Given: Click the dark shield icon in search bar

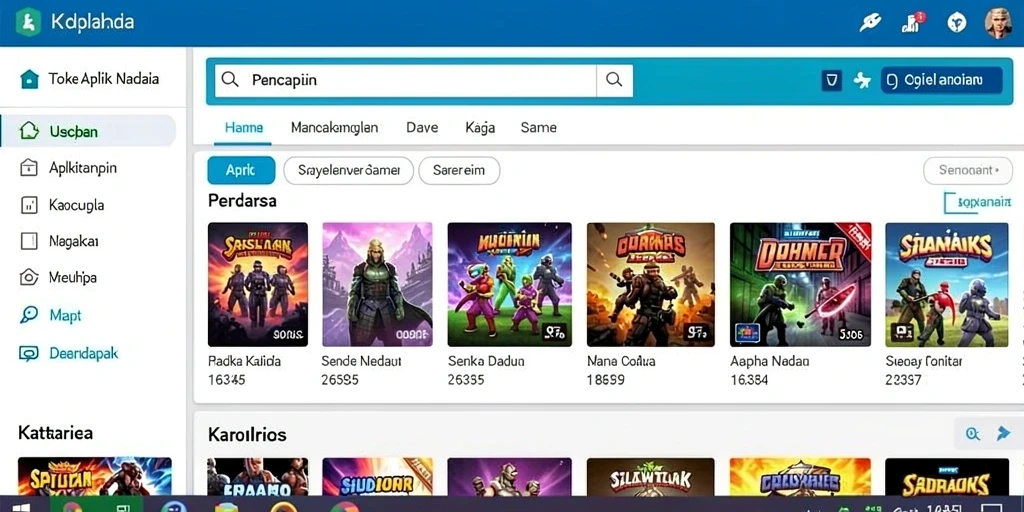Looking at the screenshot, I should click(831, 80).
